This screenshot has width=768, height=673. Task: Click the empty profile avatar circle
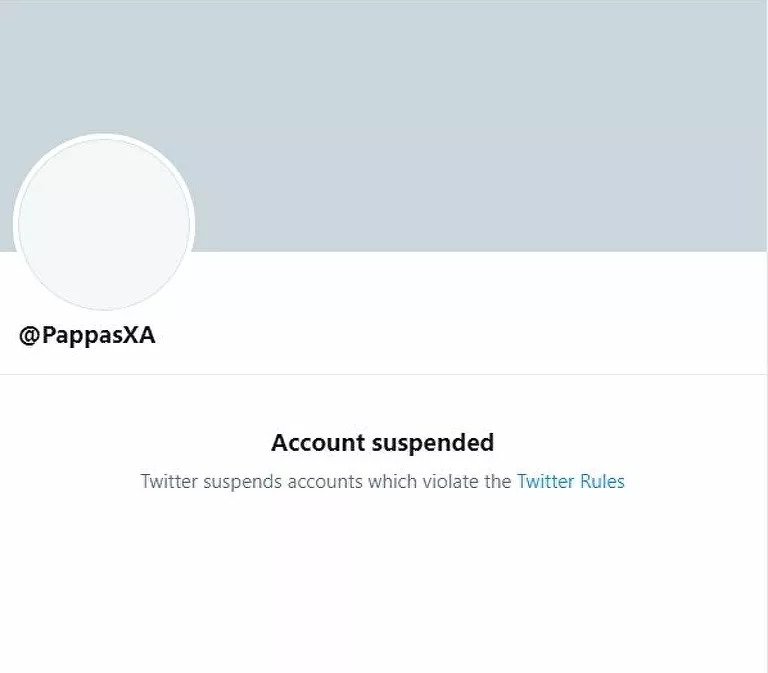point(104,224)
